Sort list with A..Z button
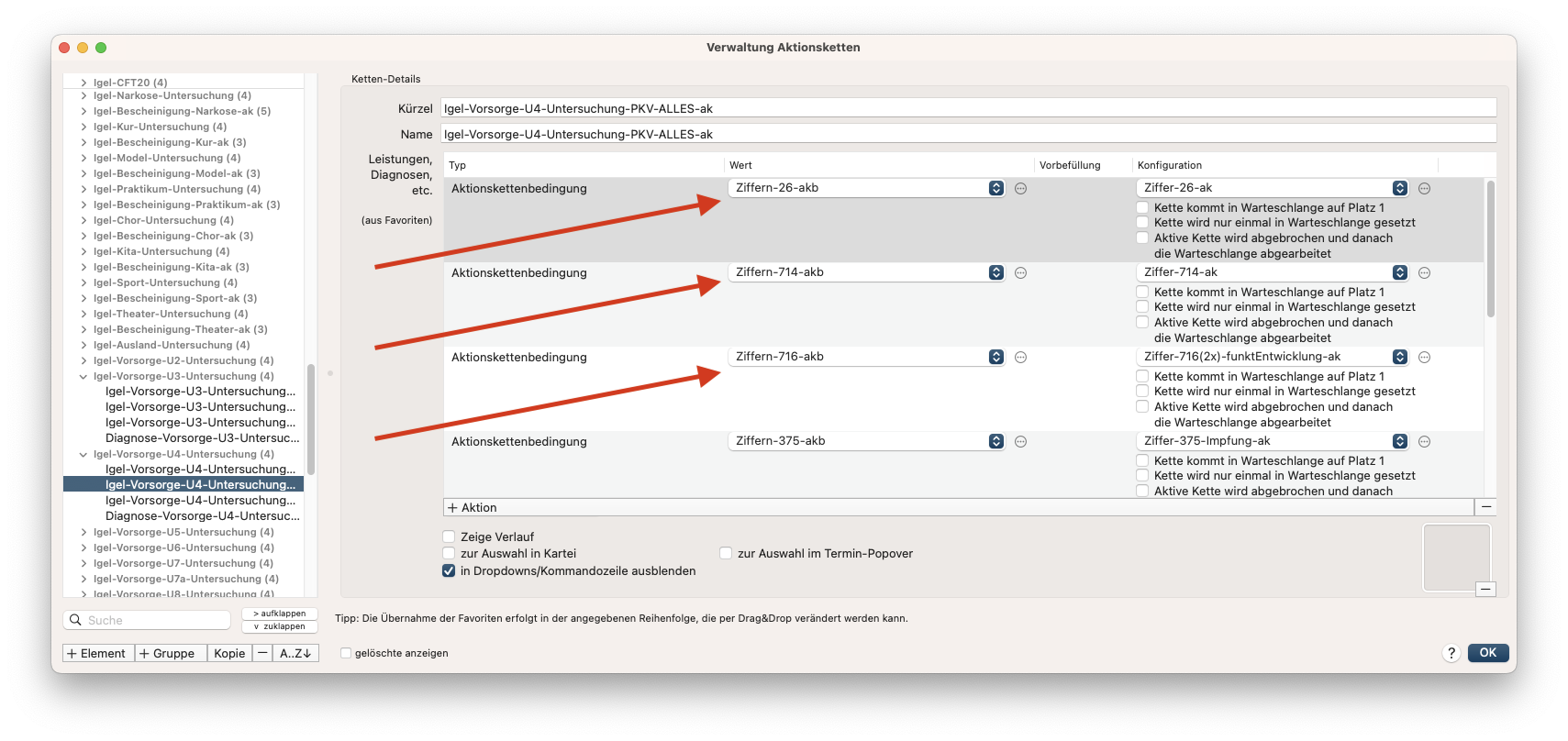The height and width of the screenshot is (741, 1568). pyautogui.click(x=295, y=653)
